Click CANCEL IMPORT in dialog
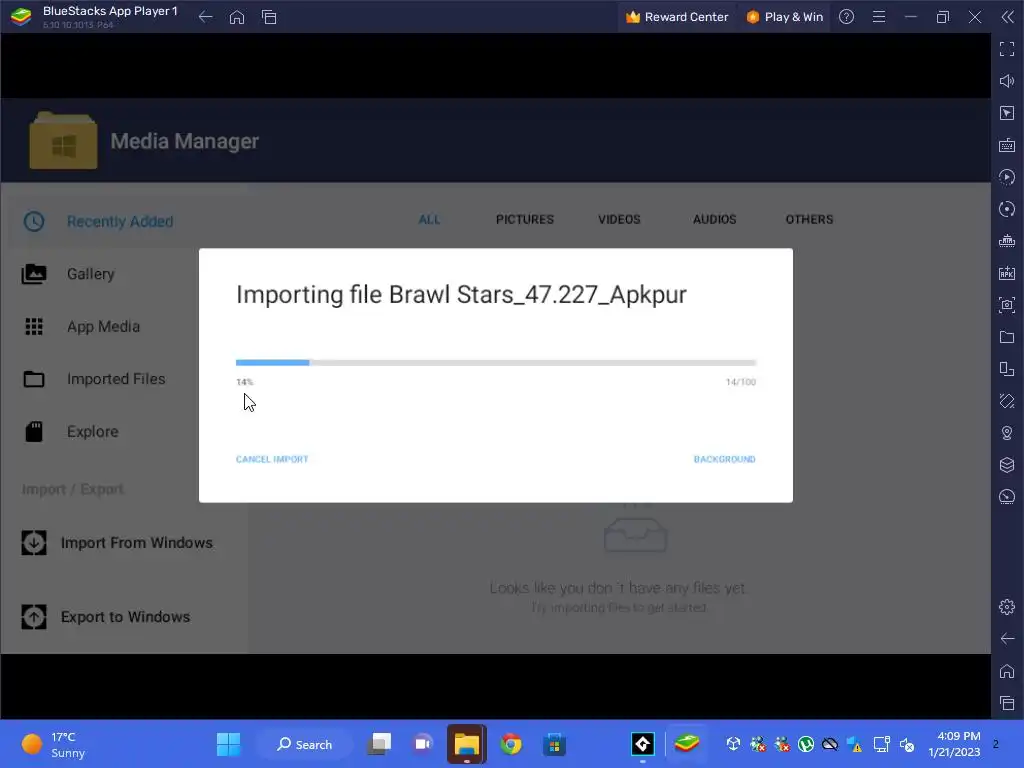This screenshot has width=1024, height=768. click(x=272, y=459)
